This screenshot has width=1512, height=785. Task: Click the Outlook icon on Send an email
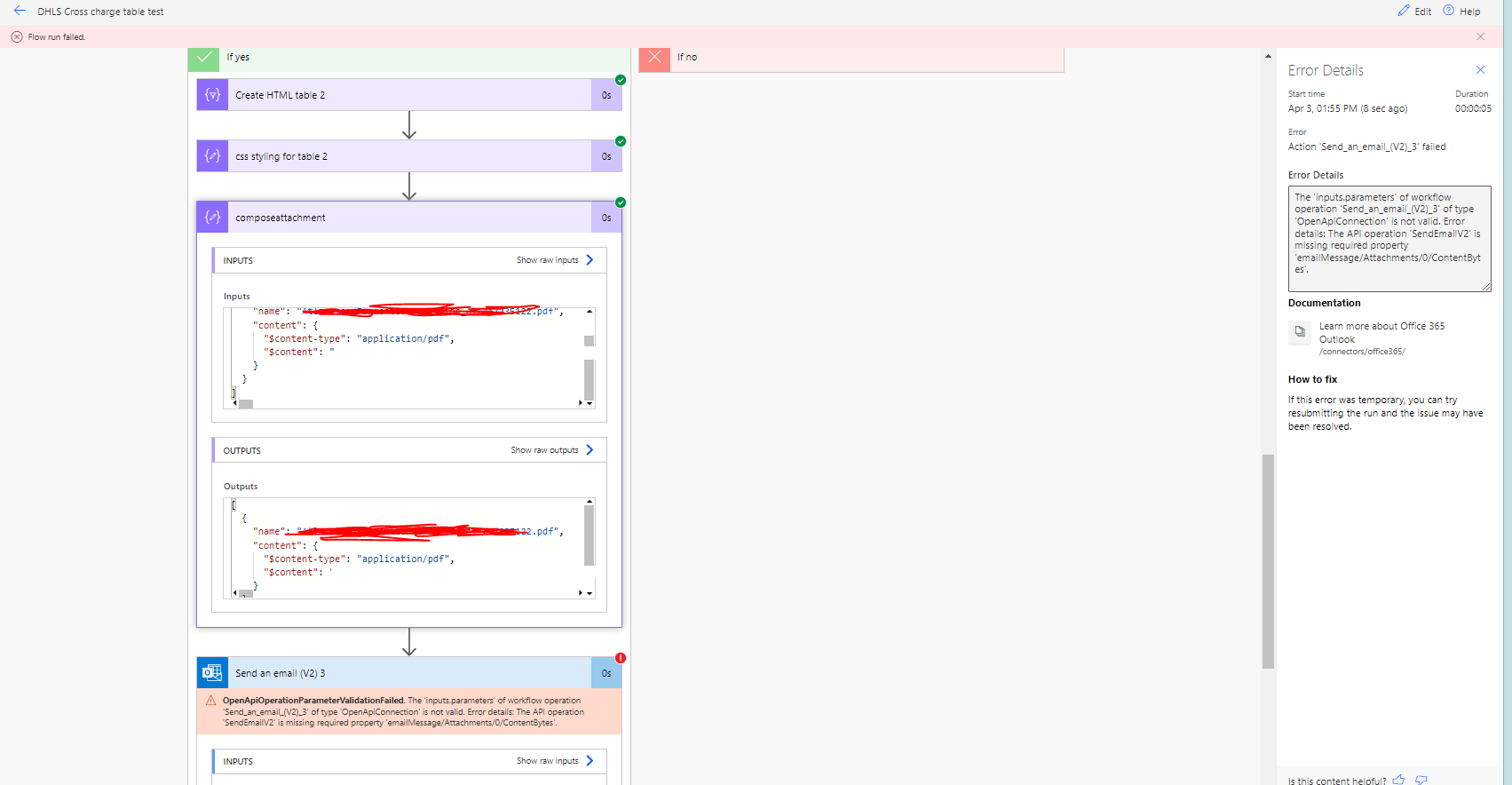pyautogui.click(x=212, y=673)
